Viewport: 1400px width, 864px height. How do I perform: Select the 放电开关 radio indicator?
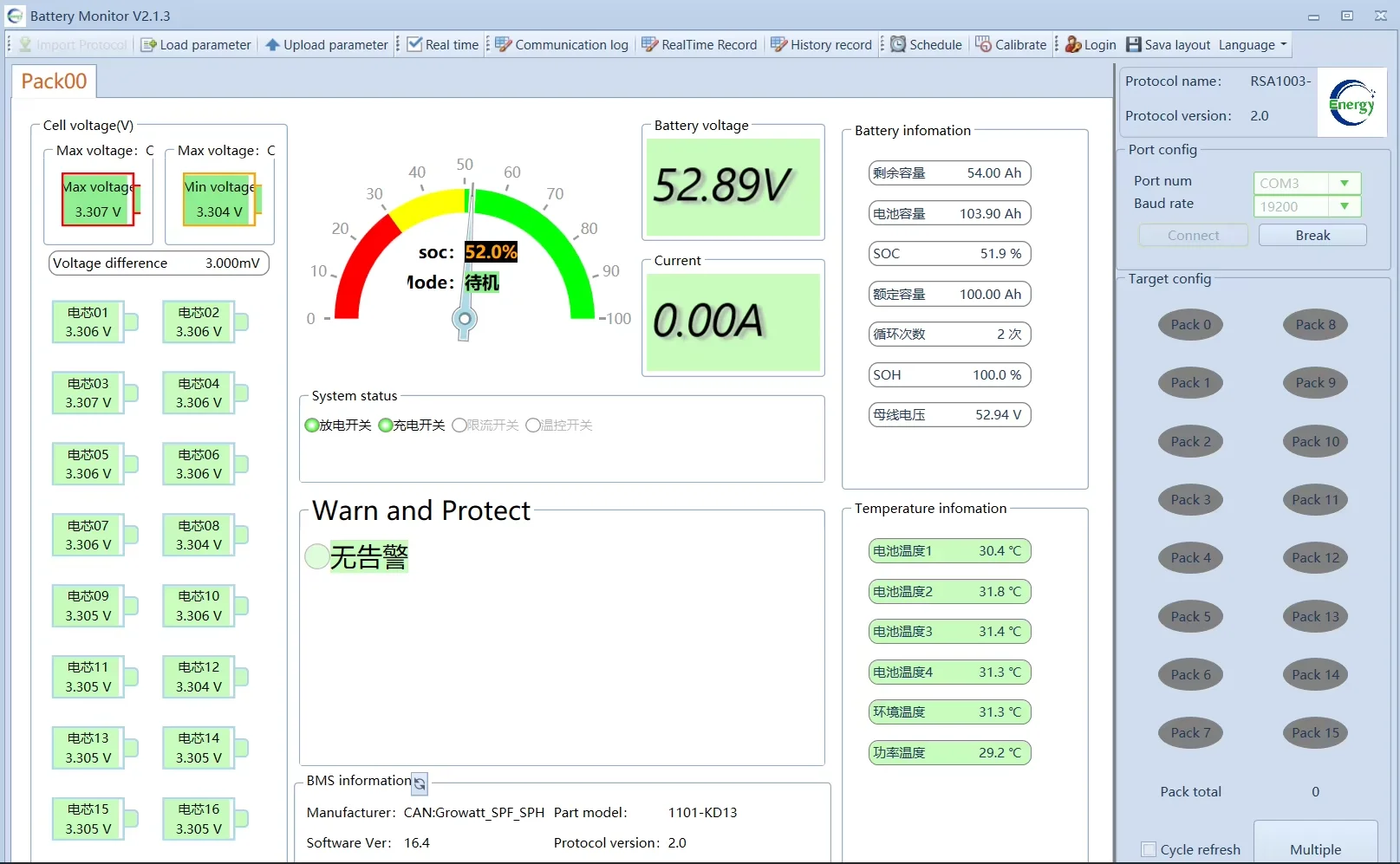[x=312, y=426]
